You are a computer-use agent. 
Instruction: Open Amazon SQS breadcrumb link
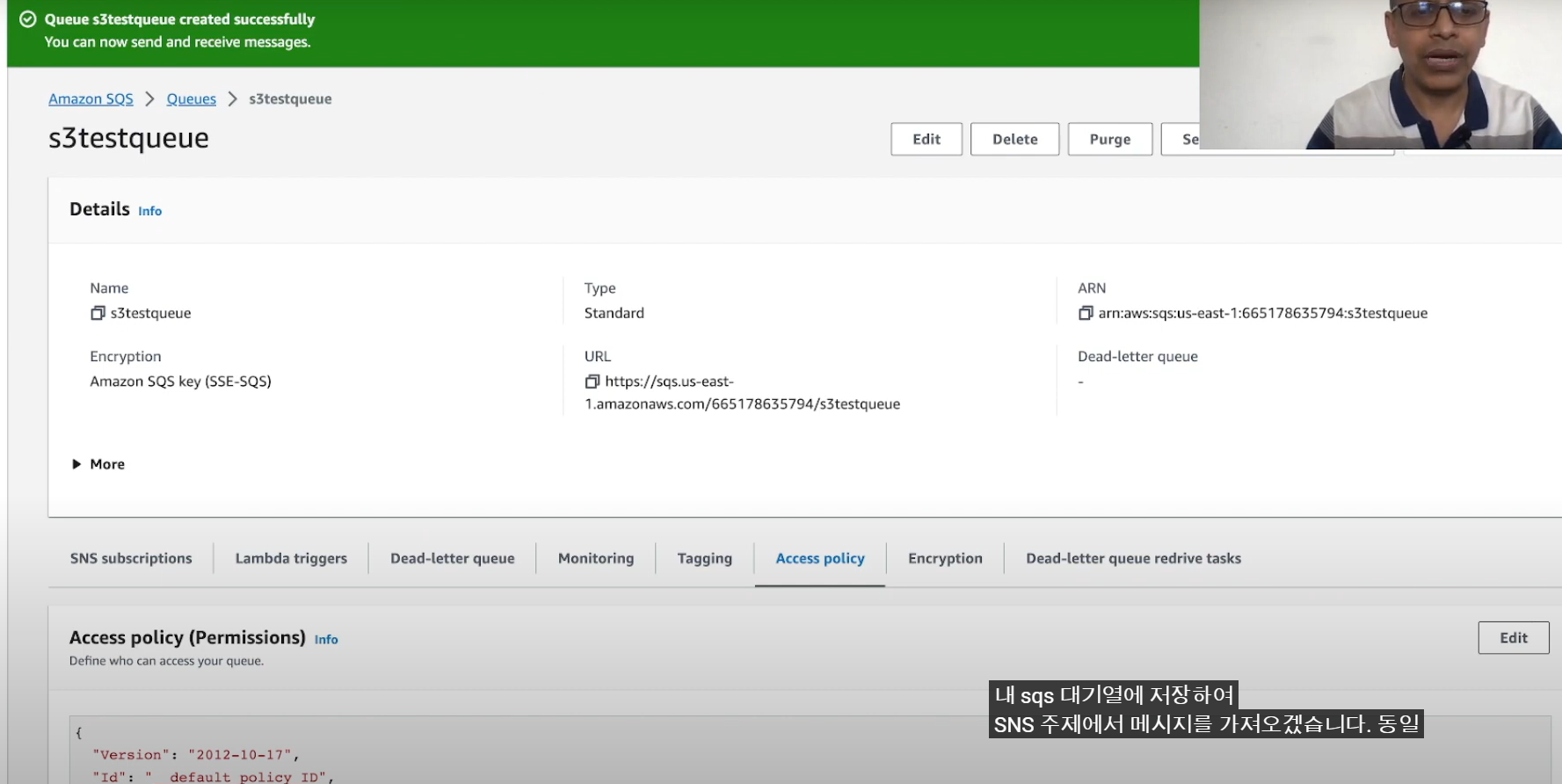point(91,99)
